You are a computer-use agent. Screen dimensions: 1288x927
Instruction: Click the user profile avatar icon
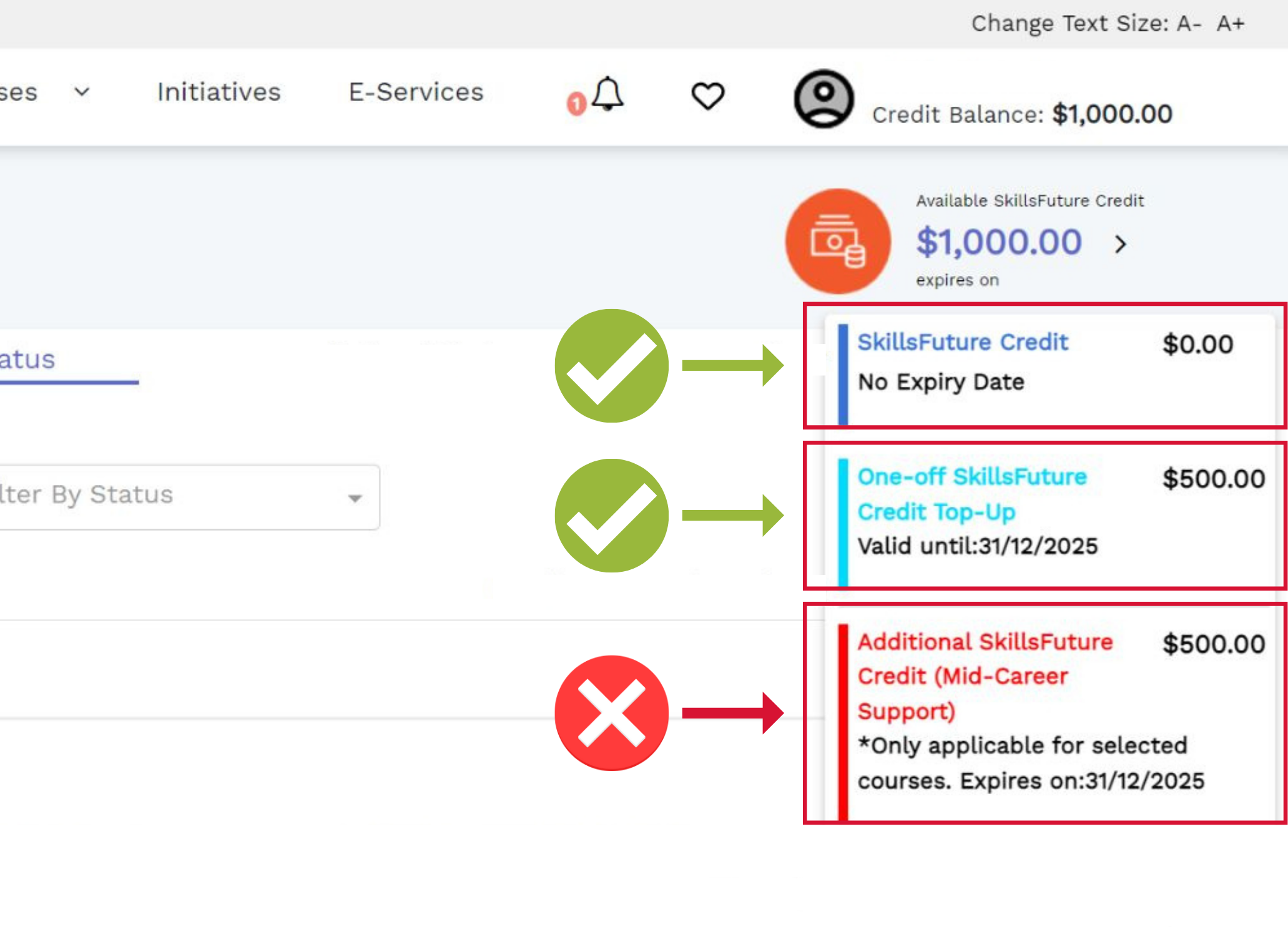823,99
